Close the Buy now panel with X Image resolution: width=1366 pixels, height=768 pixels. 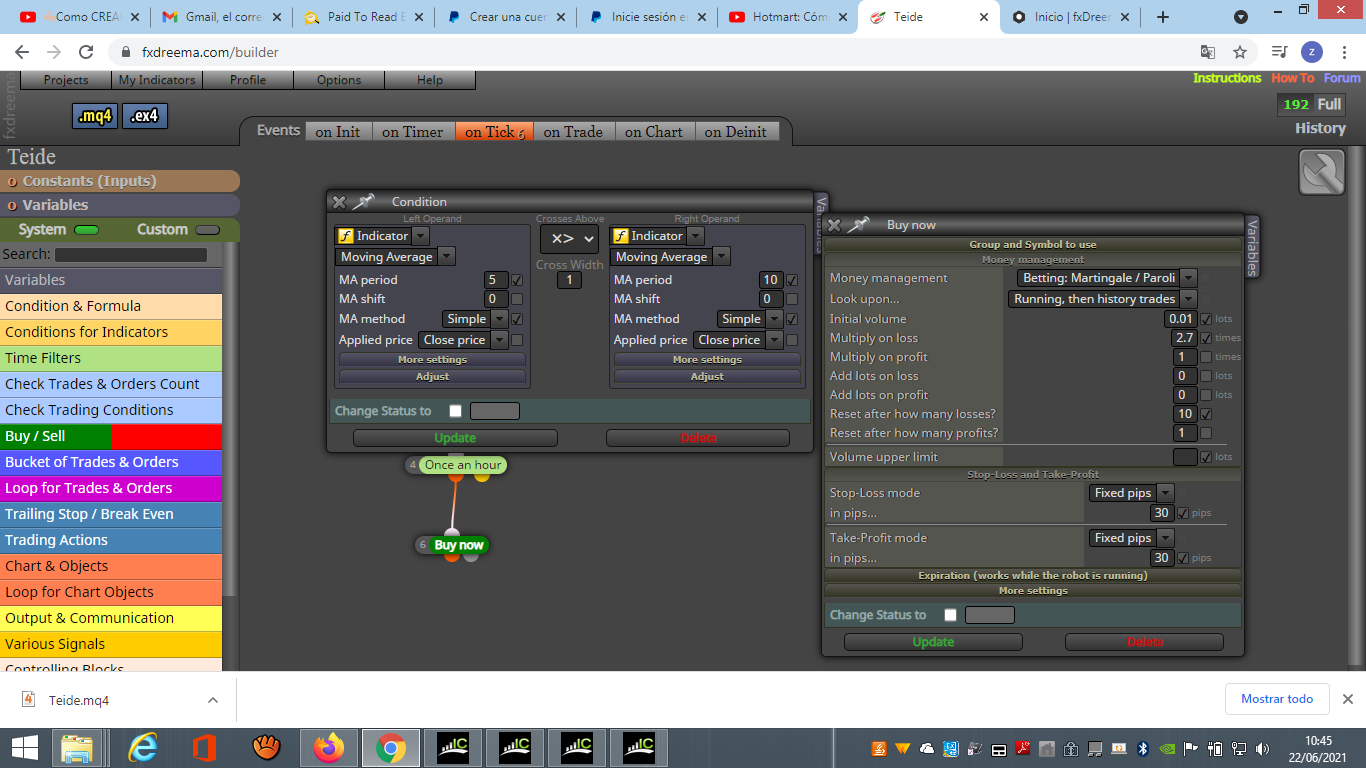[834, 225]
